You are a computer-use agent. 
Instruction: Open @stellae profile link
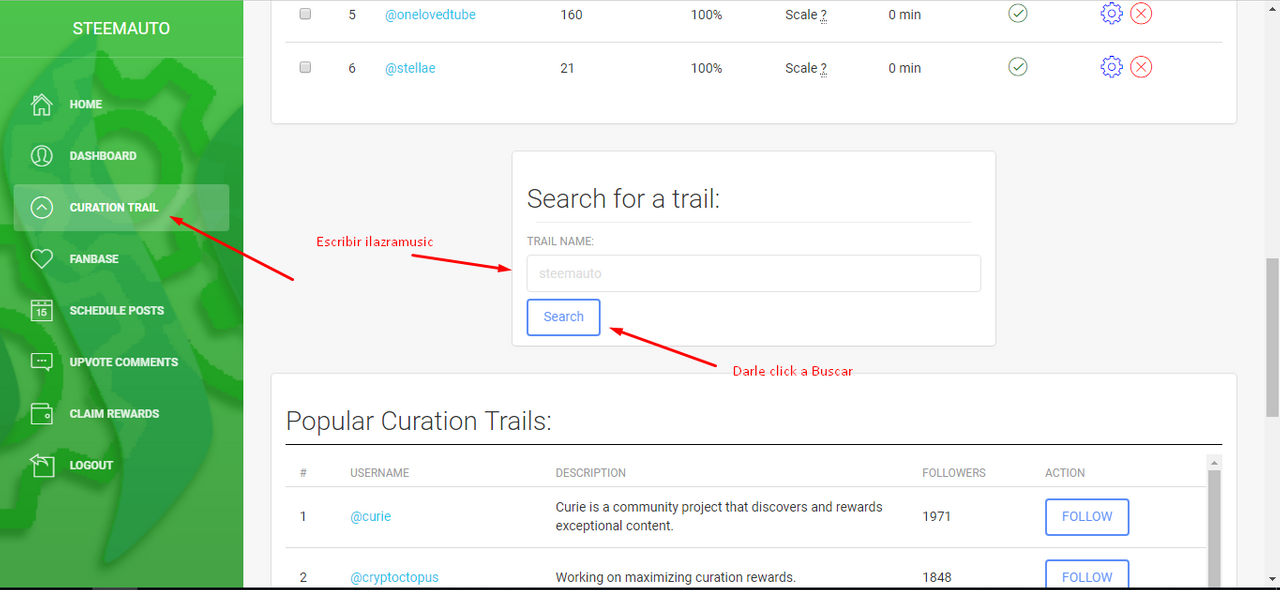click(x=410, y=68)
